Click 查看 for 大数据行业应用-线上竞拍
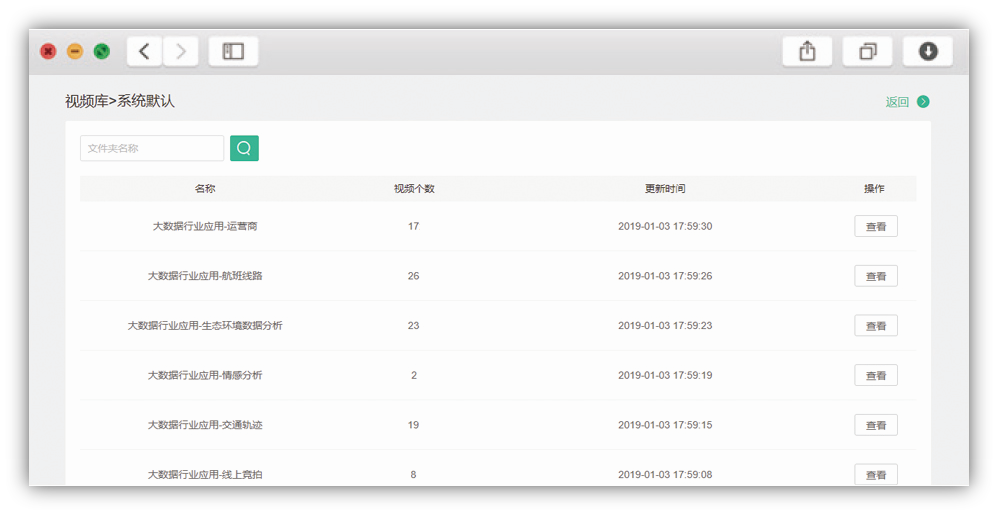 [x=875, y=474]
